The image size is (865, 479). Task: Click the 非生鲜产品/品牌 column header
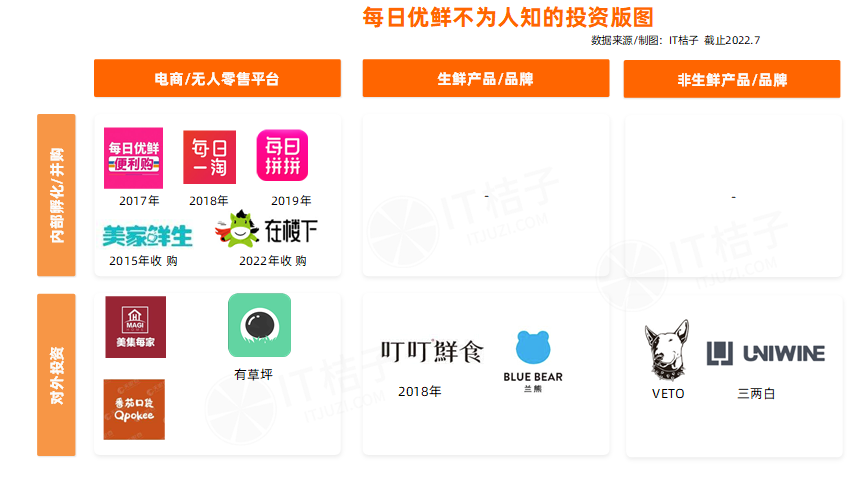[x=732, y=79]
